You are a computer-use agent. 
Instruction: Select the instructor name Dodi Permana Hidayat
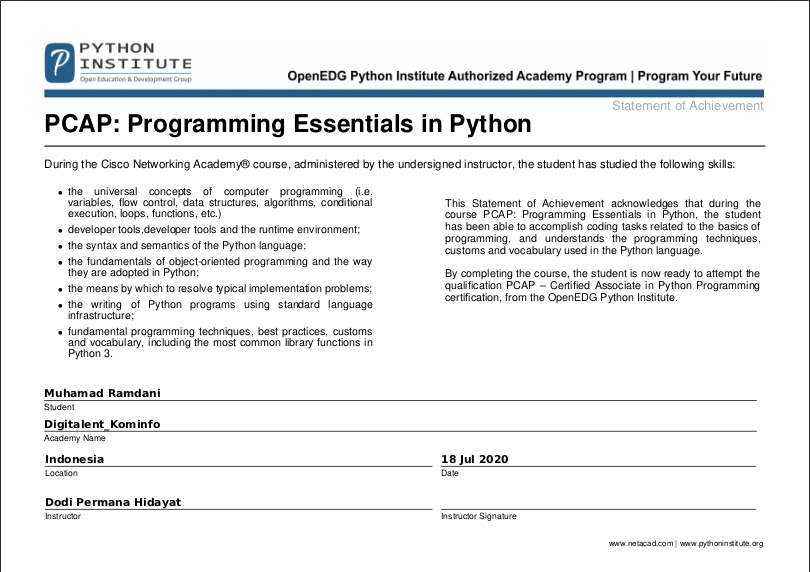coord(113,502)
